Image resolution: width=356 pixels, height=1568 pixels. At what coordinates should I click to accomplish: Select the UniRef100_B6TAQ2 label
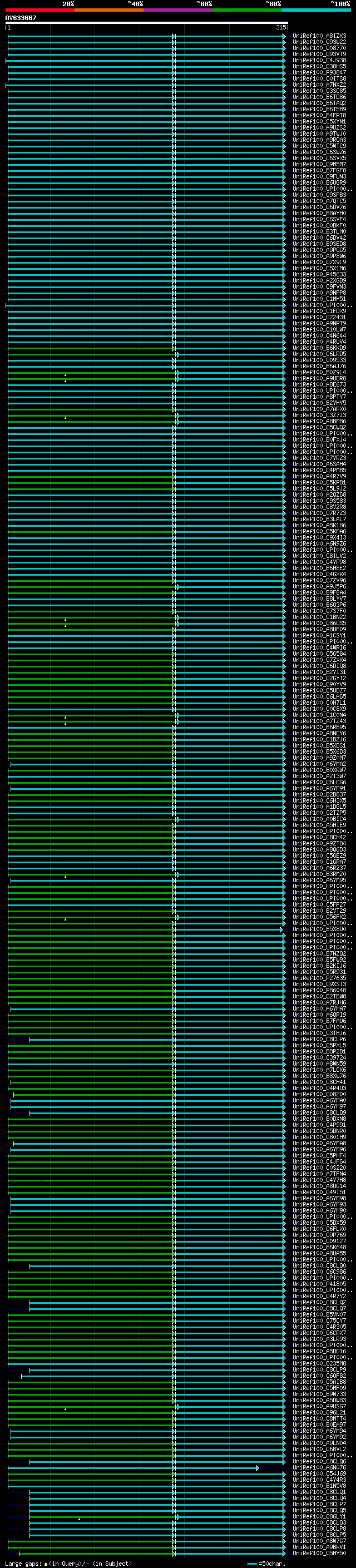click(319, 103)
